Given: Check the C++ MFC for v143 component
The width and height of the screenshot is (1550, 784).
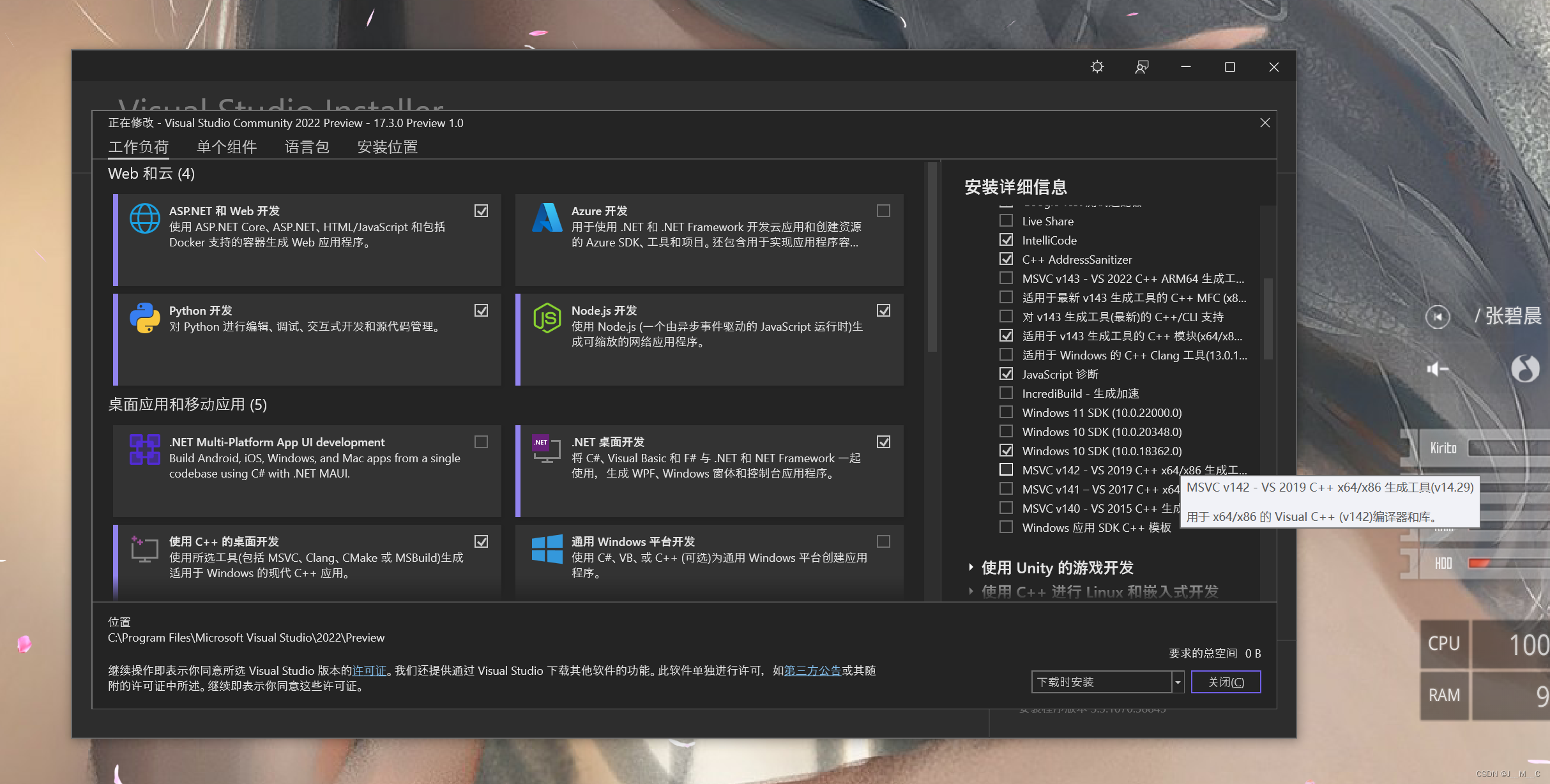Looking at the screenshot, I should (1007, 298).
